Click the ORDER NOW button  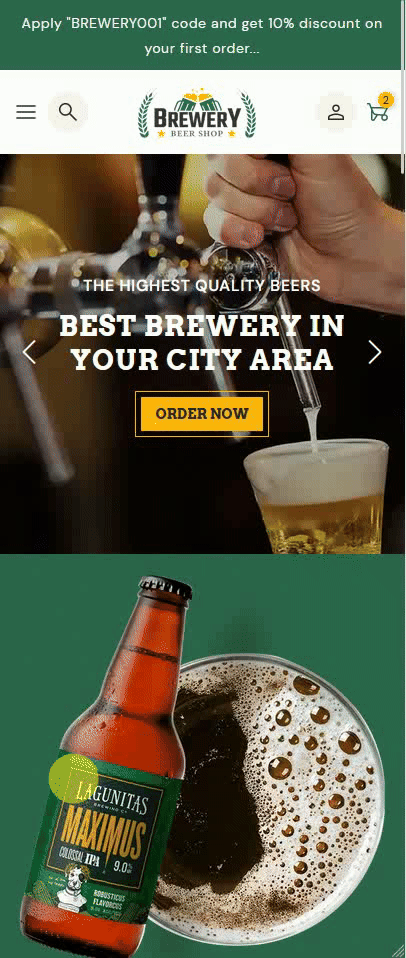click(202, 414)
